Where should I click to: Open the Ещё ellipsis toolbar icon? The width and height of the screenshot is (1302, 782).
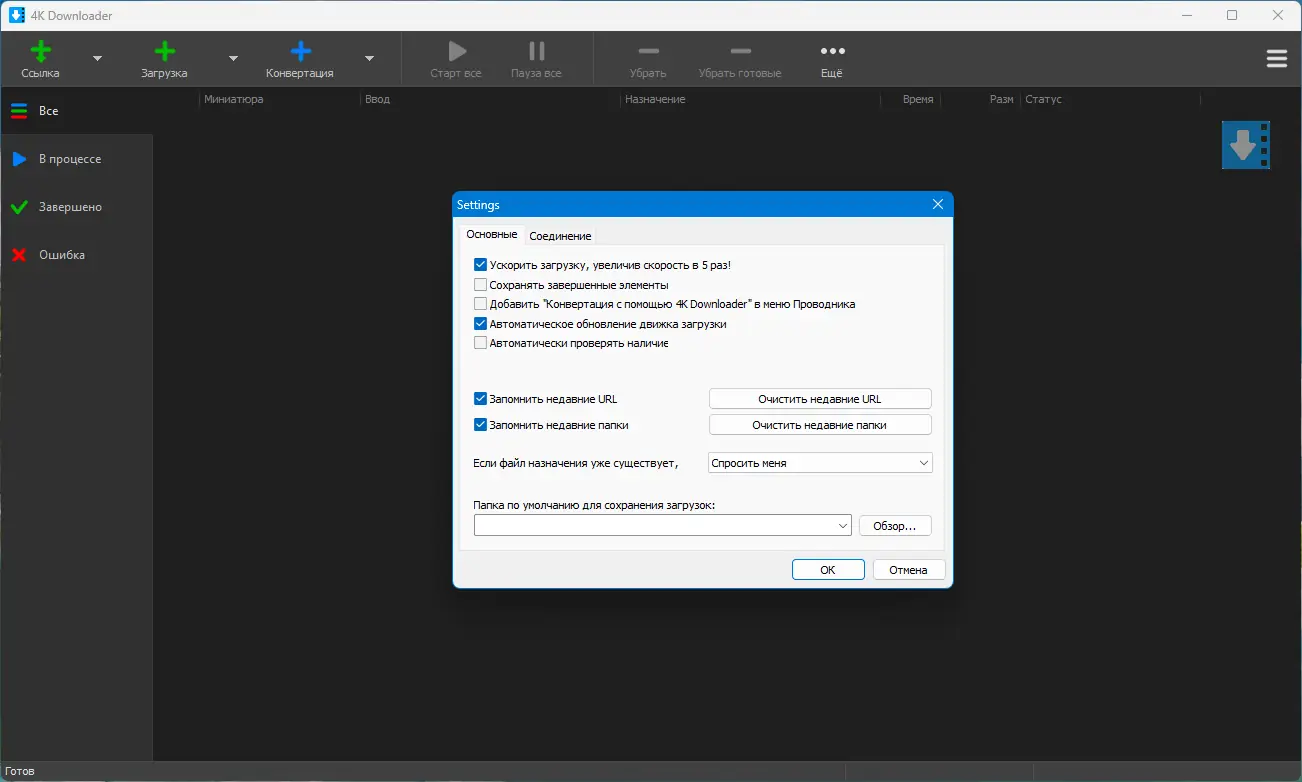831,50
